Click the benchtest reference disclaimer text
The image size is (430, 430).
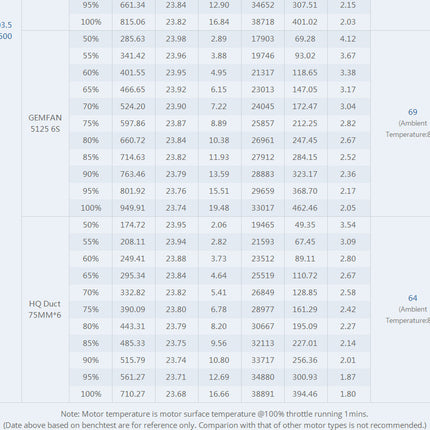[x=215, y=425]
